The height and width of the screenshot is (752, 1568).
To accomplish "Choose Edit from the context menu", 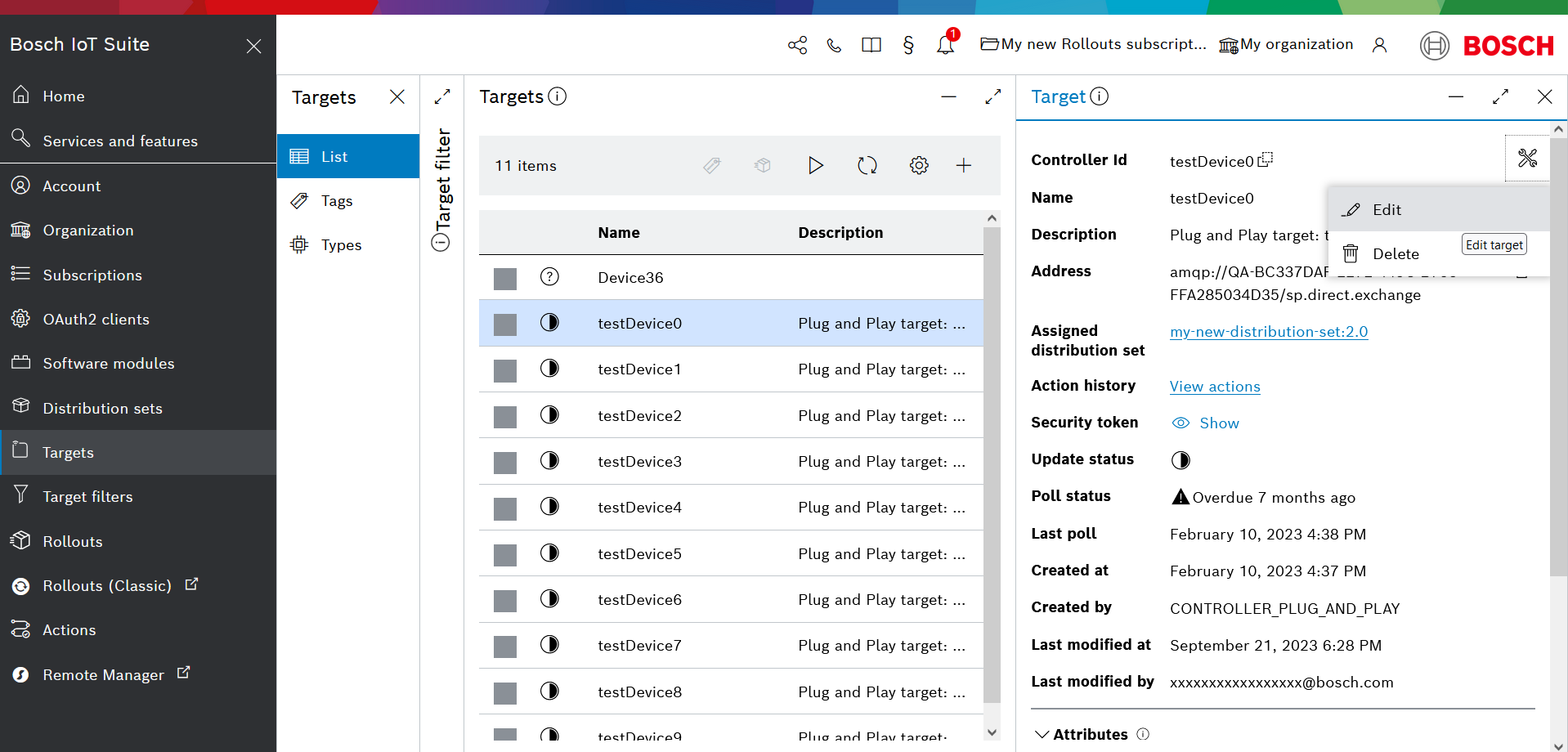I will [1387, 210].
